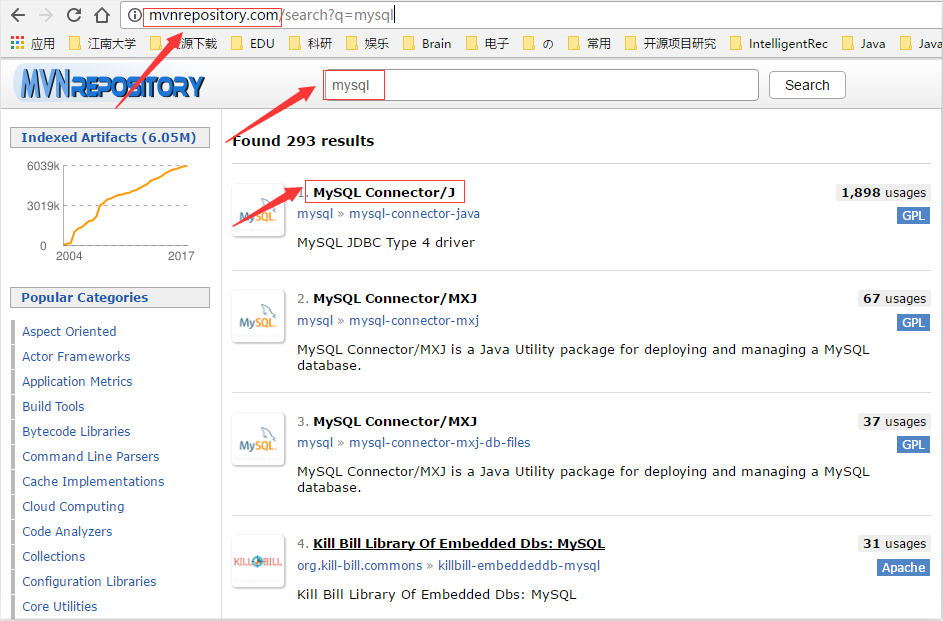Open the Cache Implementations category
943x621 pixels.
[93, 482]
